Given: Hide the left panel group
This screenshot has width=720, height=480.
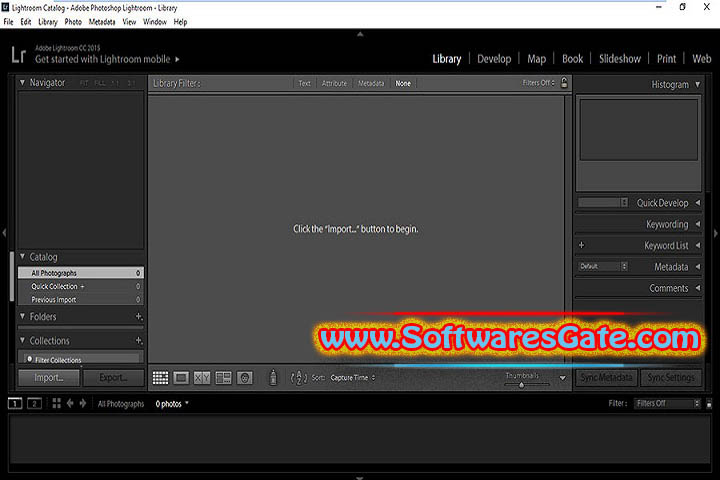Looking at the screenshot, I should pos(4,233).
